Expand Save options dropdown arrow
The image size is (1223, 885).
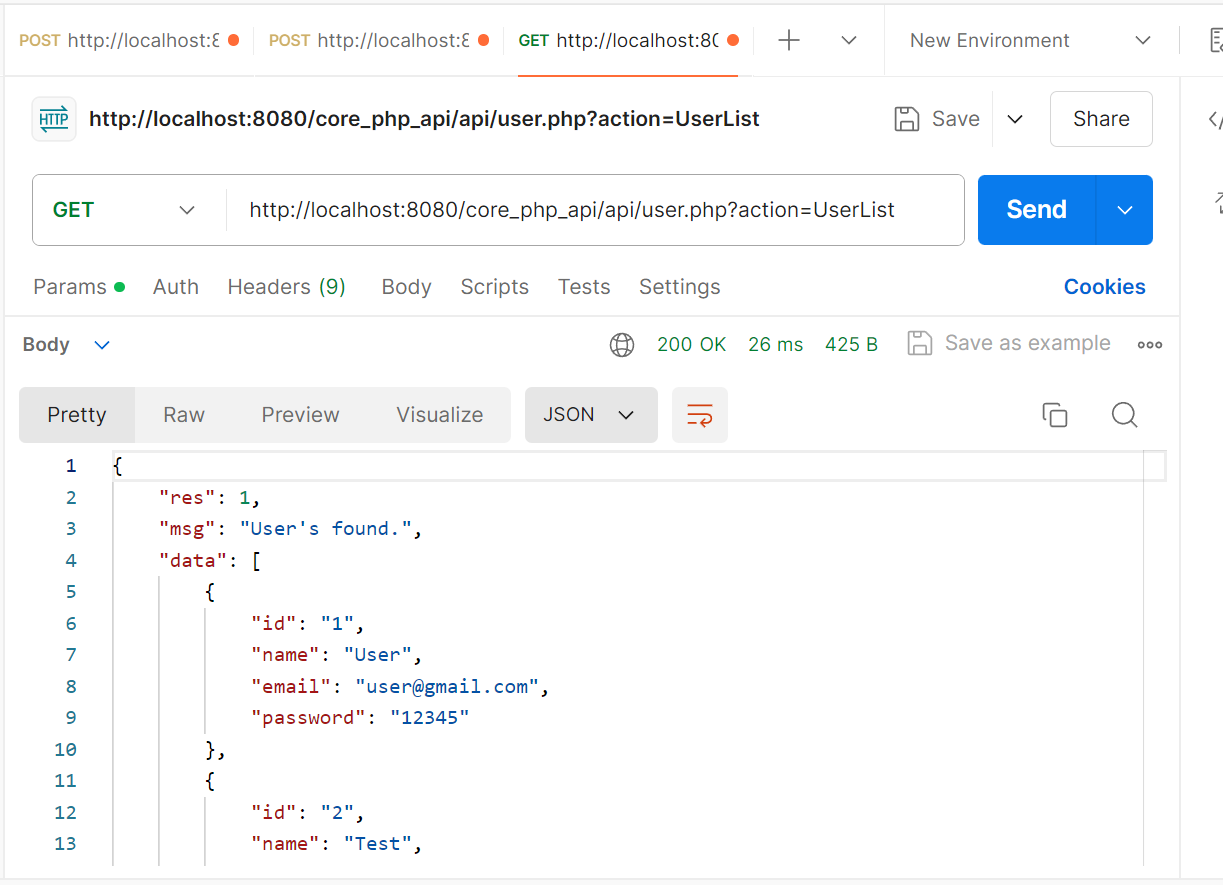coord(1015,119)
